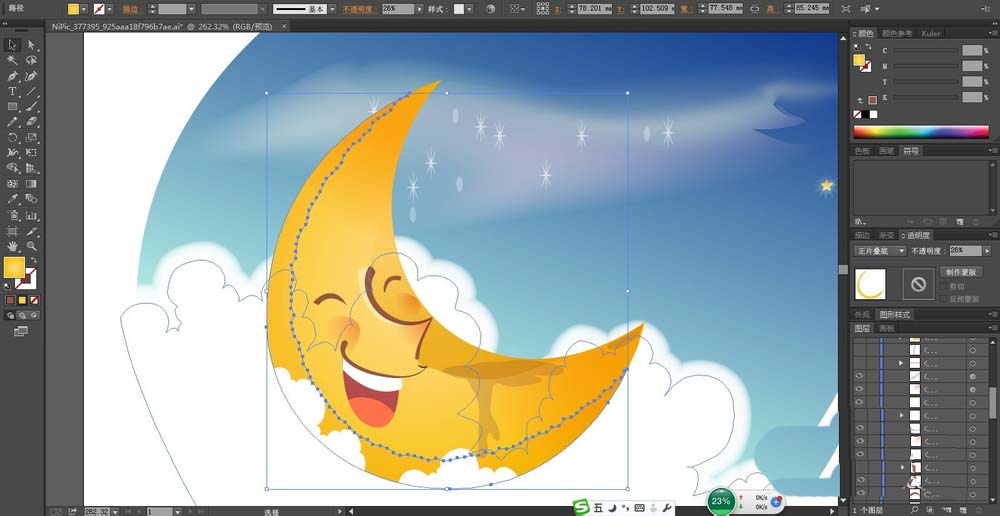1000x516 pixels.
Task: Select the Hand tool
Action: pos(12,246)
